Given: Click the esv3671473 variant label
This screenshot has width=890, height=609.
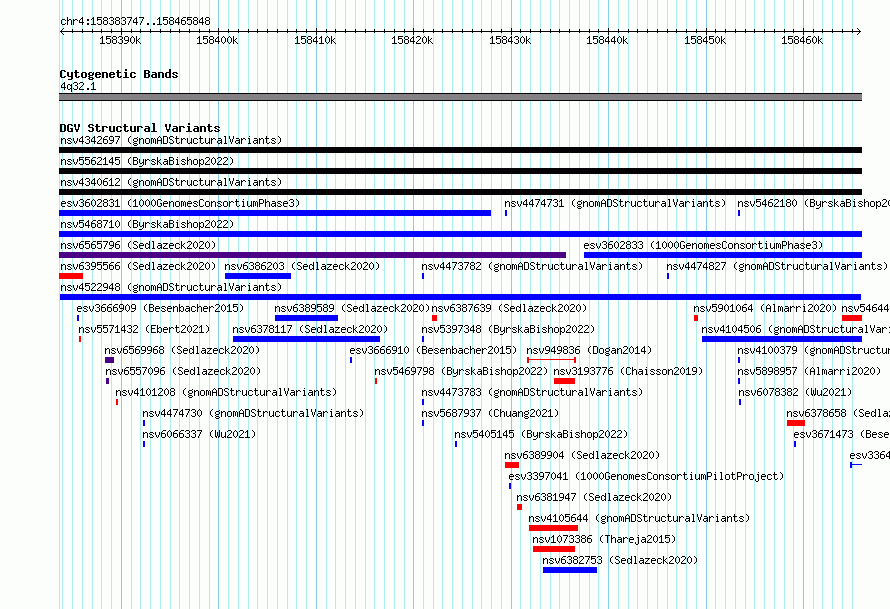Looking at the screenshot, I should tap(841, 434).
